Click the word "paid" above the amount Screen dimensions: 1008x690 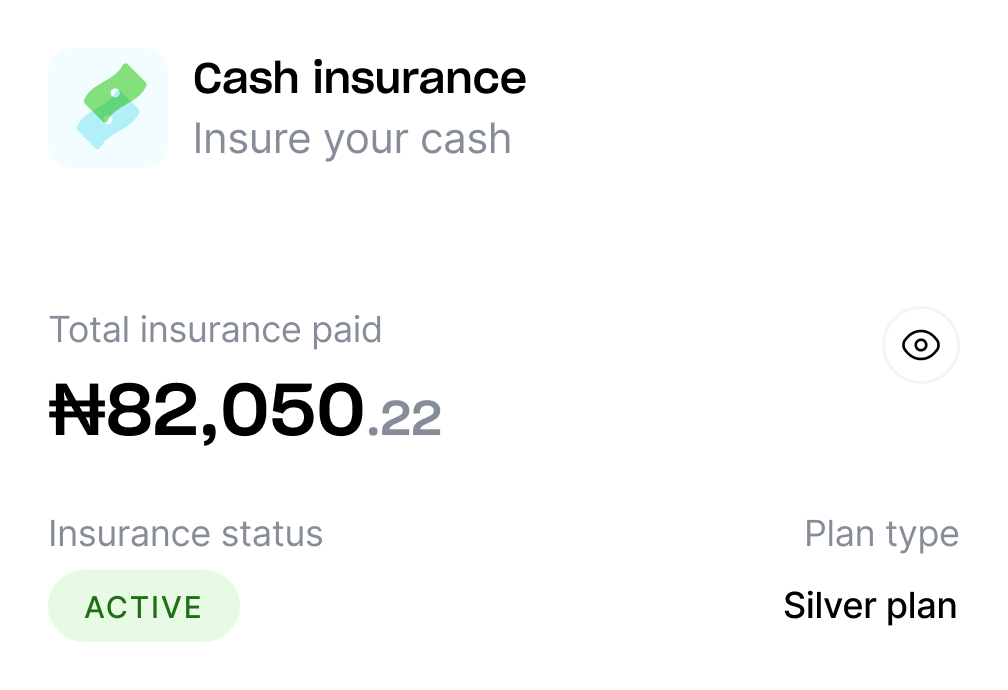[x=345, y=329]
